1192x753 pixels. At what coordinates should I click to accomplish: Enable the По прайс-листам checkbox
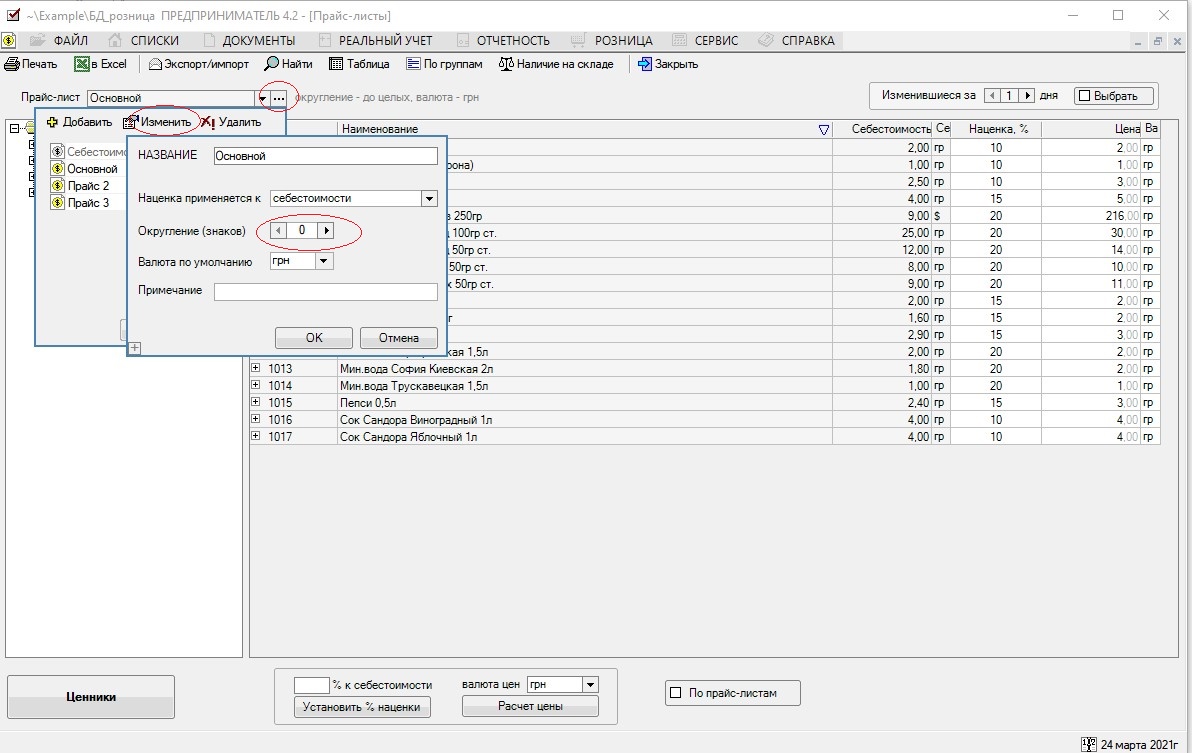click(x=676, y=692)
